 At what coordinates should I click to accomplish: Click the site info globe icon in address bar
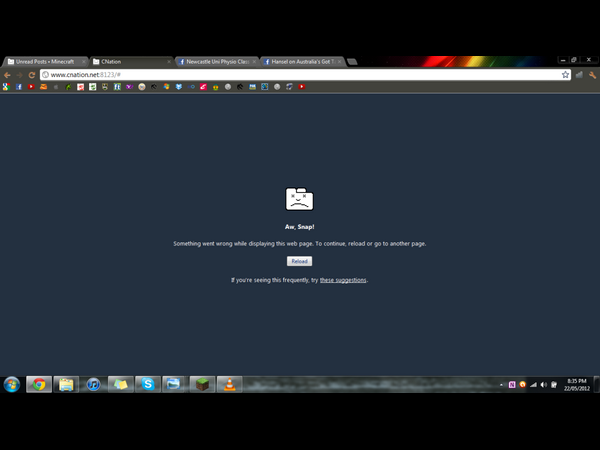point(46,75)
